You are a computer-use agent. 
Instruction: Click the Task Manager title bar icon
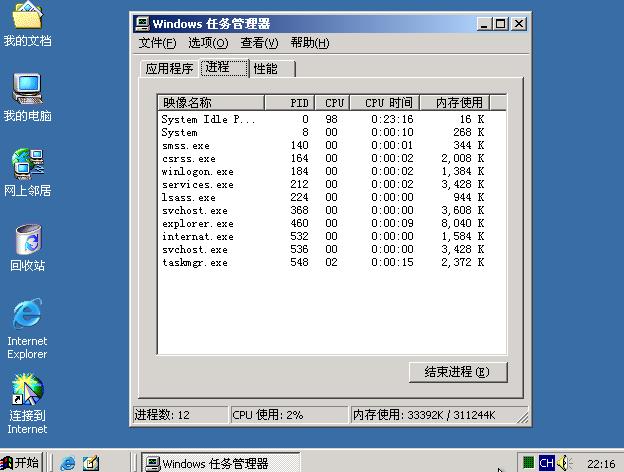pyautogui.click(x=142, y=24)
